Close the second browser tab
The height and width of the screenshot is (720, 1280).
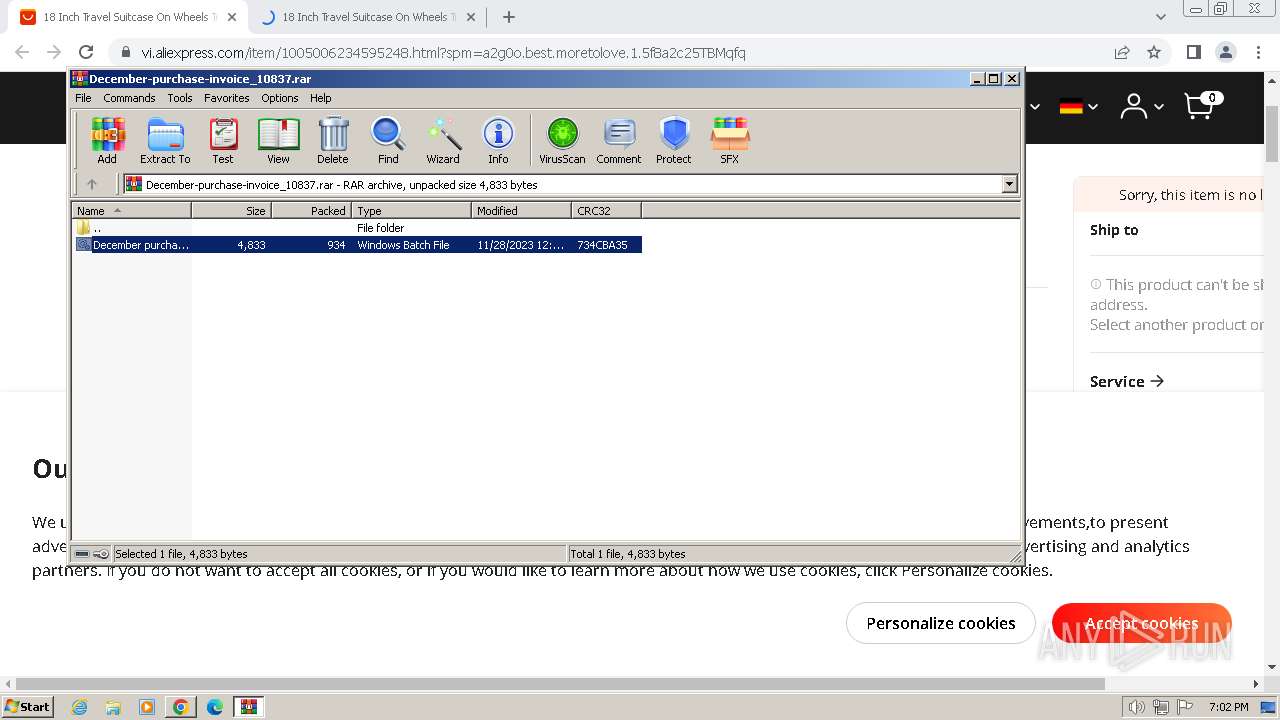coord(471,17)
